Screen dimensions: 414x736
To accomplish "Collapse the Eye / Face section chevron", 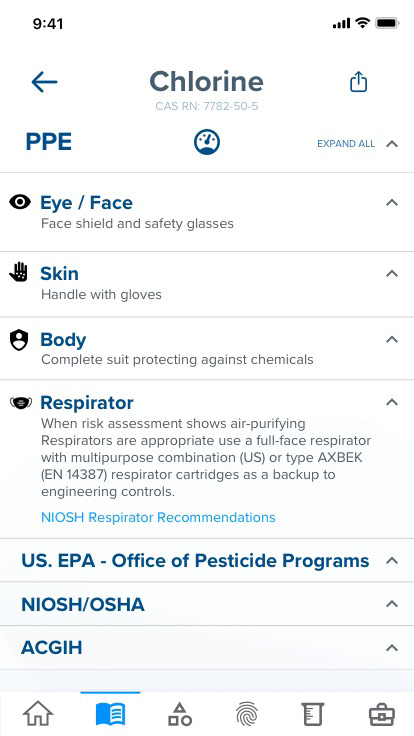I will point(392,202).
